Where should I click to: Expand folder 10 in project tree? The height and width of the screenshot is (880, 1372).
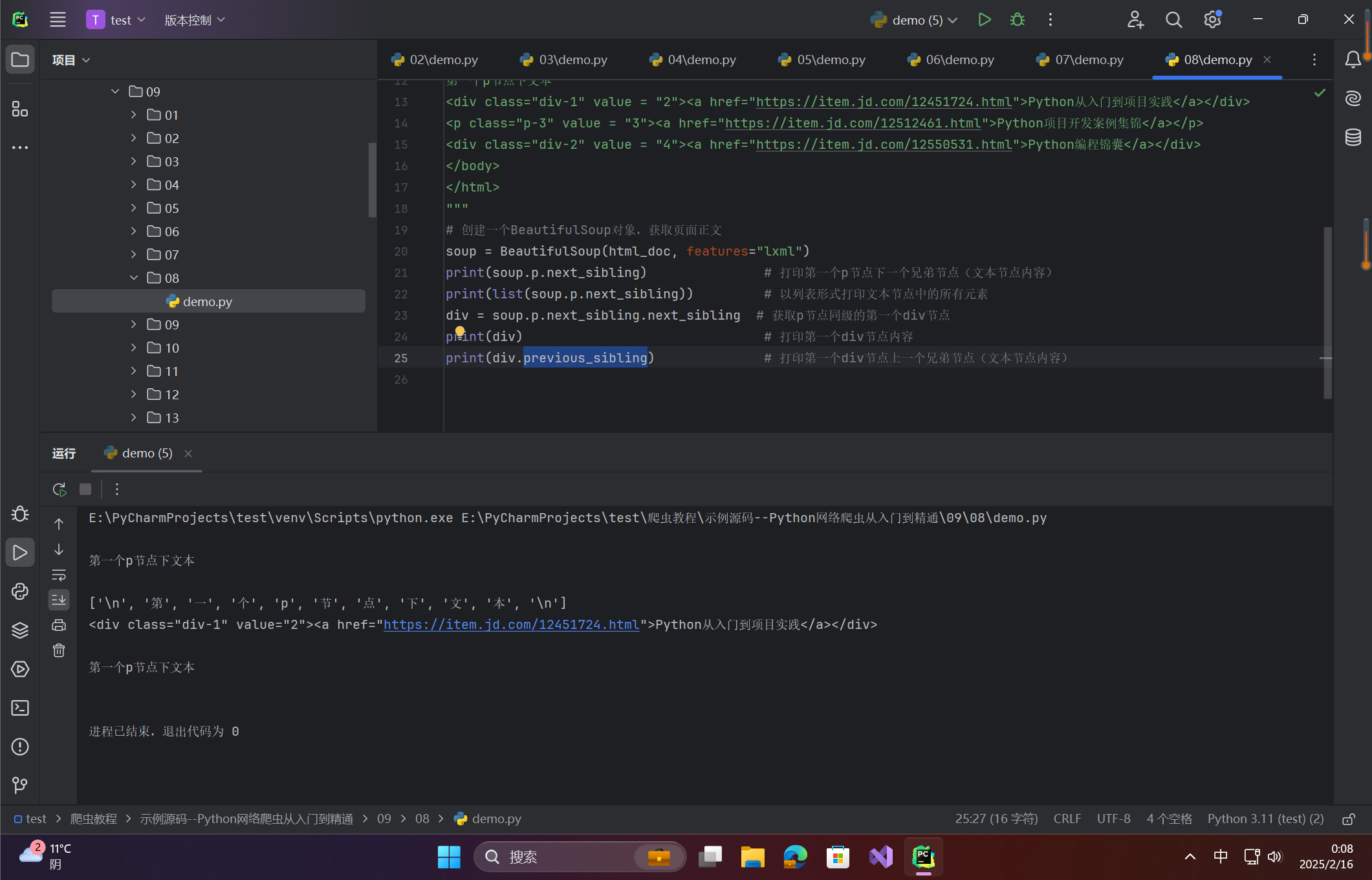coord(133,347)
